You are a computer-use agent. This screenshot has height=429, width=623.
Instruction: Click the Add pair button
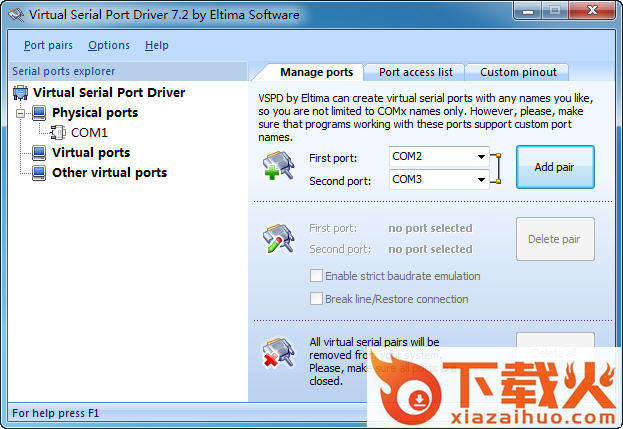[555, 167]
